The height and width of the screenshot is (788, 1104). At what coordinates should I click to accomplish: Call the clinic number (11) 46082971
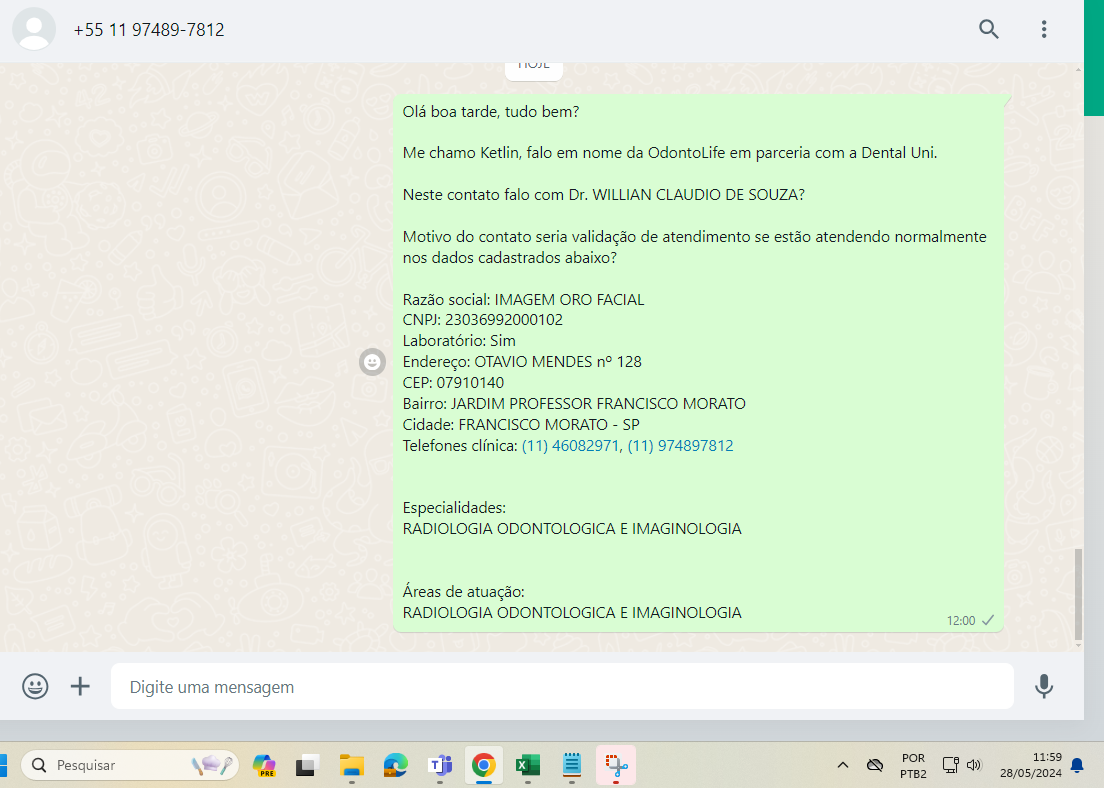[x=570, y=446]
